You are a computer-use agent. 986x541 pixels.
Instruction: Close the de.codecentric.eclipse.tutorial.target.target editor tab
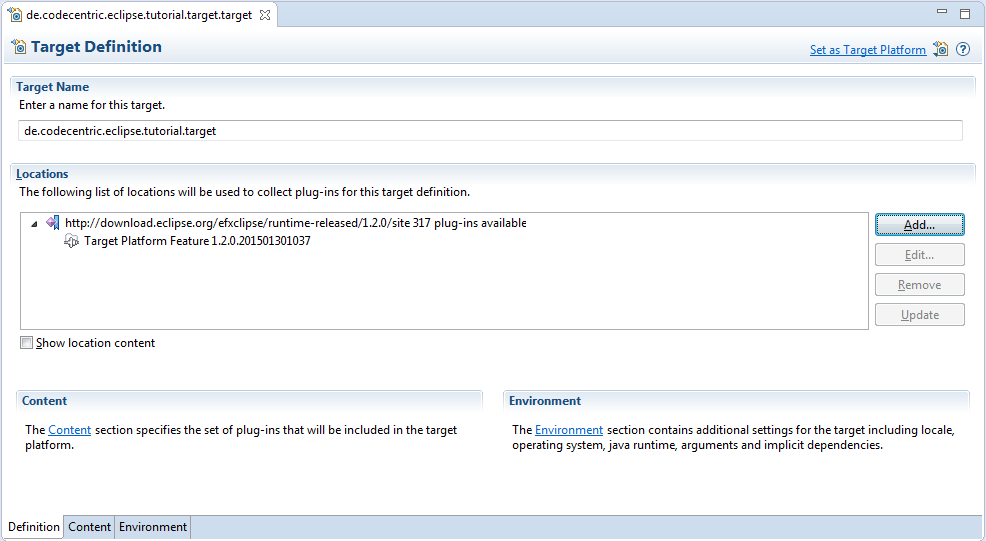266,15
